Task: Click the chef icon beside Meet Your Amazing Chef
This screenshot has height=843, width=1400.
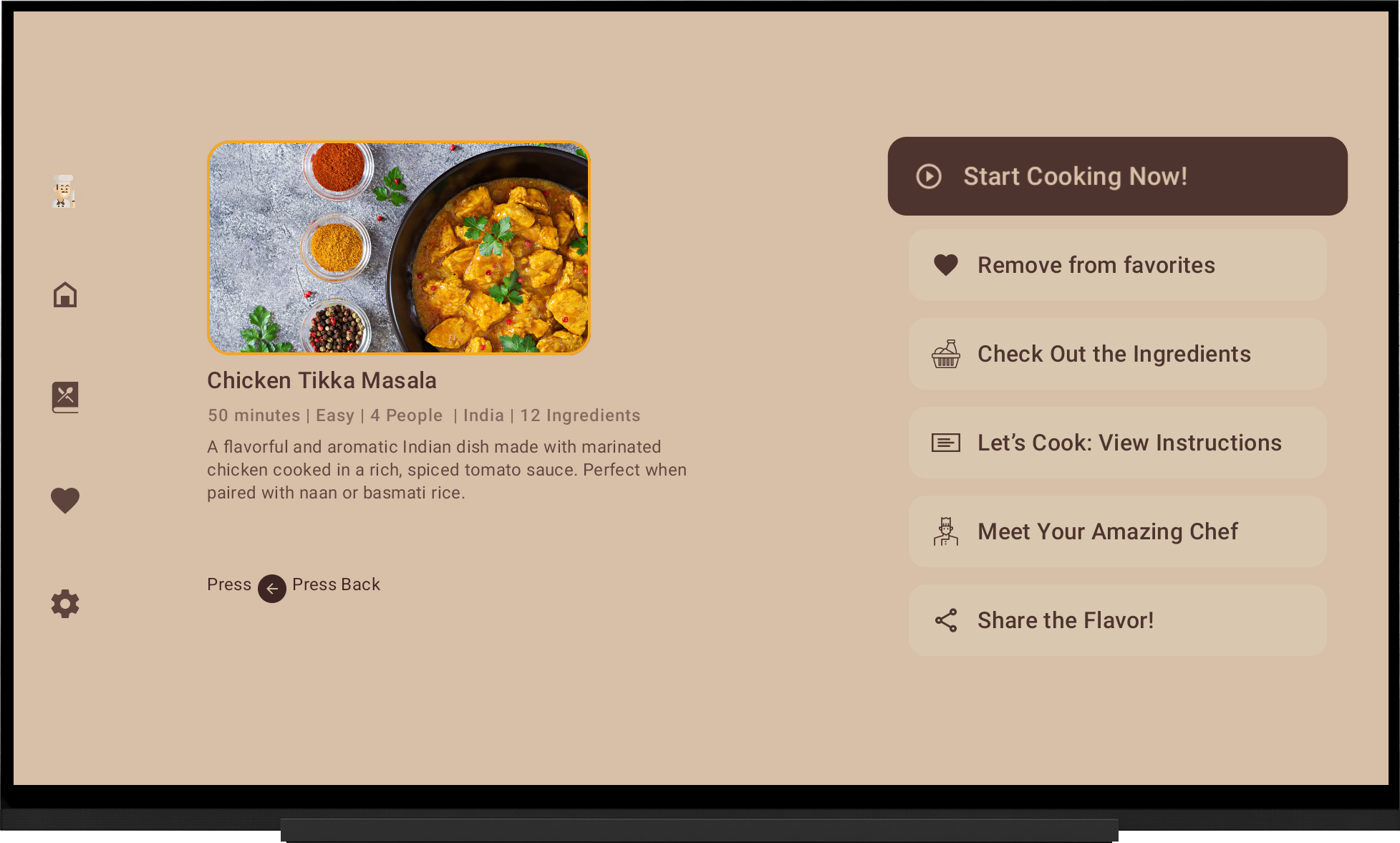Action: [946, 531]
